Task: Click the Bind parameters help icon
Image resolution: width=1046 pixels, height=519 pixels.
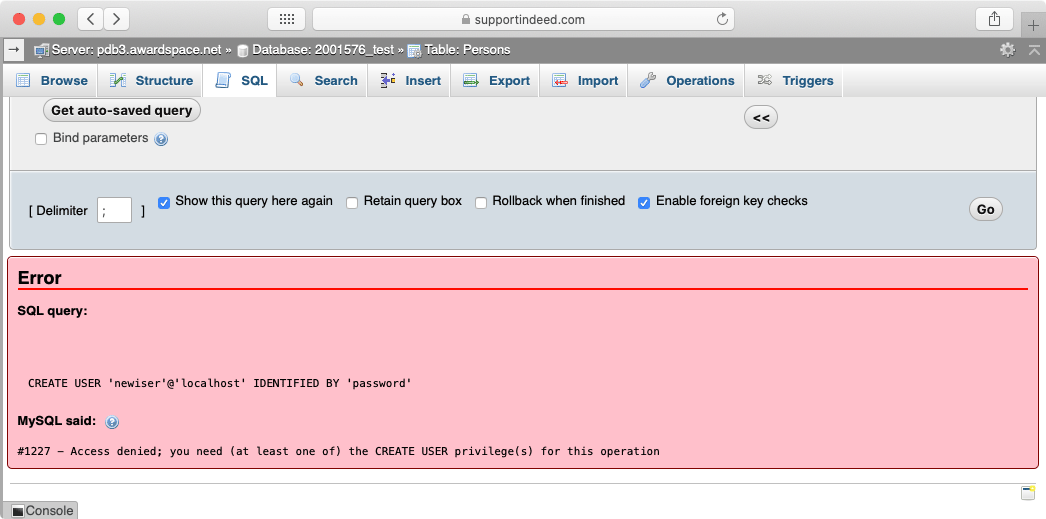Action: 161,140
